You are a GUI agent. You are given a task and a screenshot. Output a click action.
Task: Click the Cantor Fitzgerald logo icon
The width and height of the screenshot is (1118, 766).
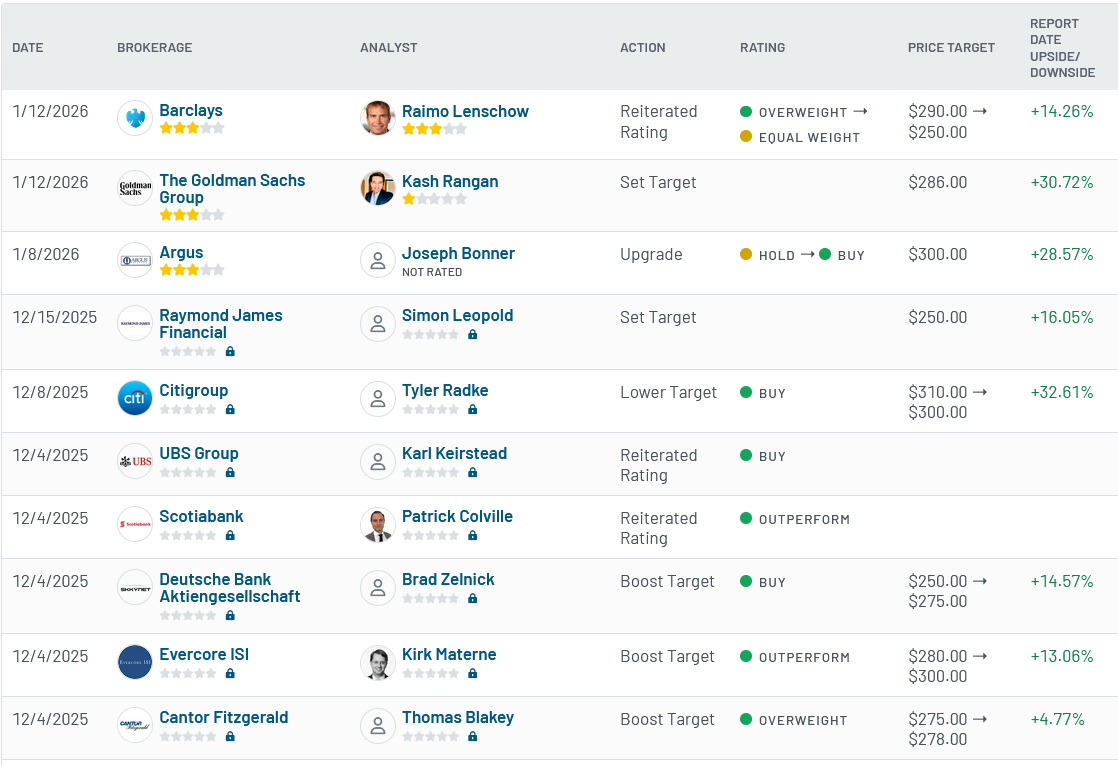(135, 725)
